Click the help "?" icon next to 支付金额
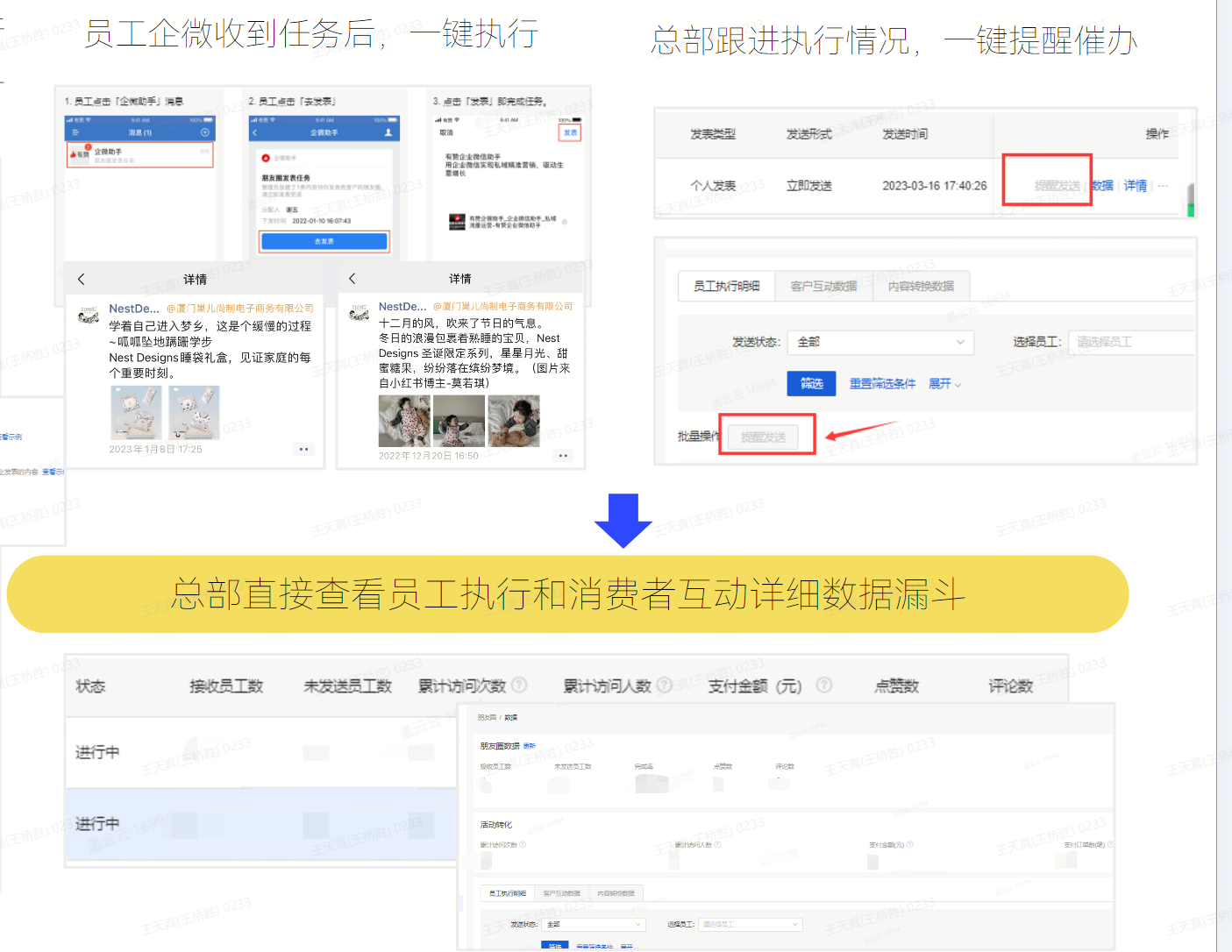1232x952 pixels. 824,686
